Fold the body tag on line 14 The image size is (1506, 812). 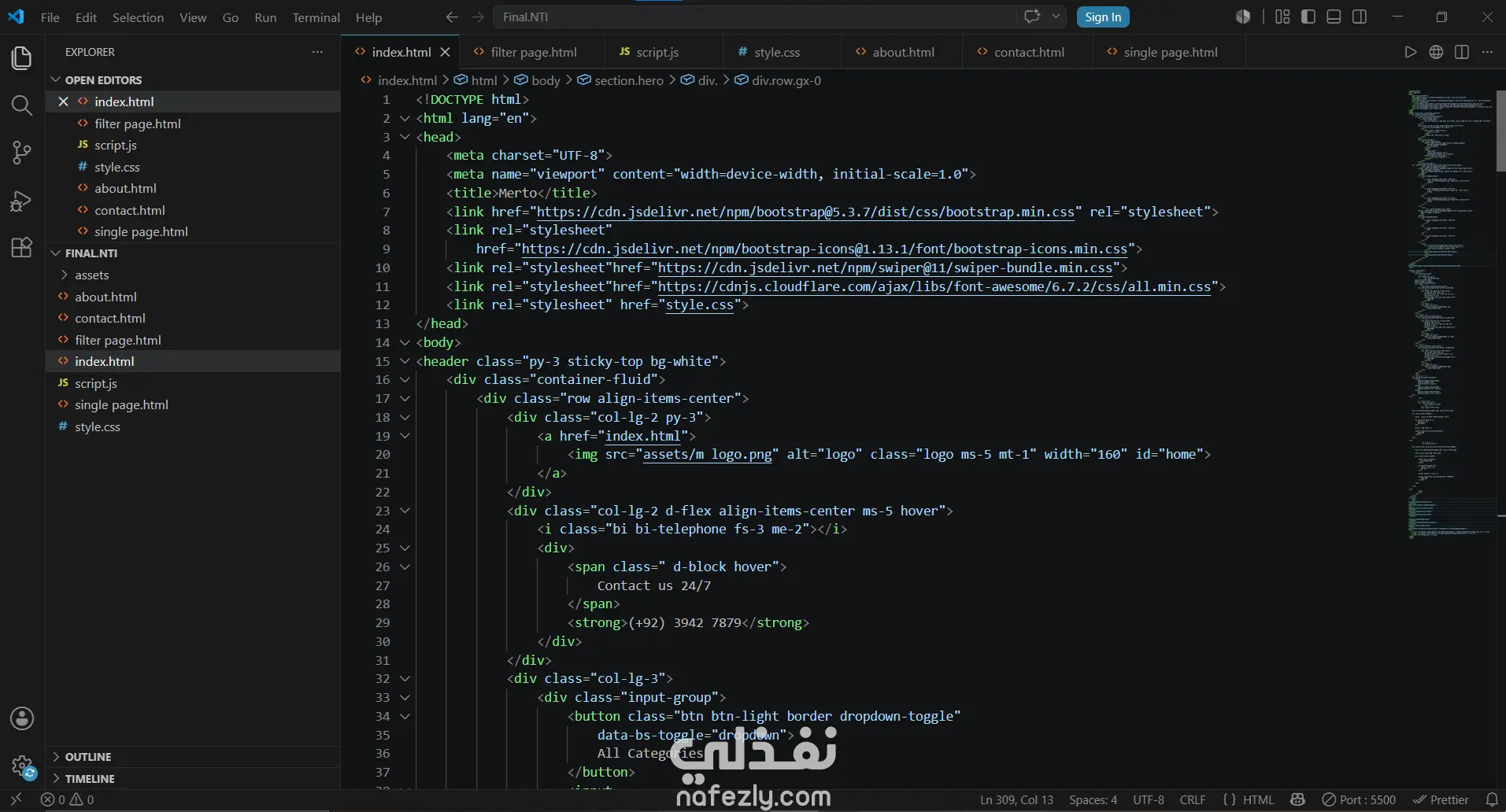point(405,342)
